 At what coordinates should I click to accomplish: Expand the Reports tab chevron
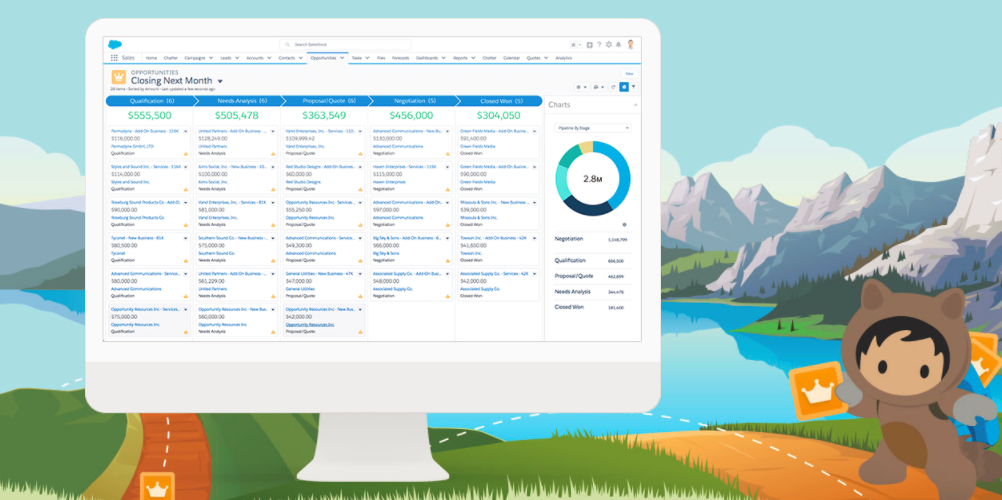pyautogui.click(x=474, y=58)
